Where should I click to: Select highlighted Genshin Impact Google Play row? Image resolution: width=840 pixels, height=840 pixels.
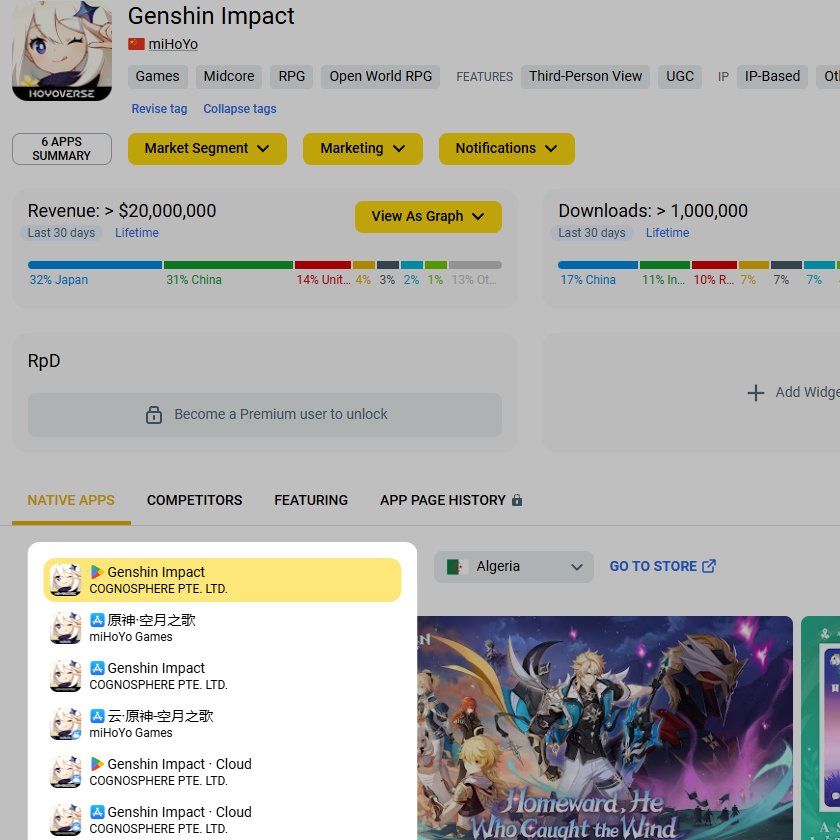click(222, 580)
